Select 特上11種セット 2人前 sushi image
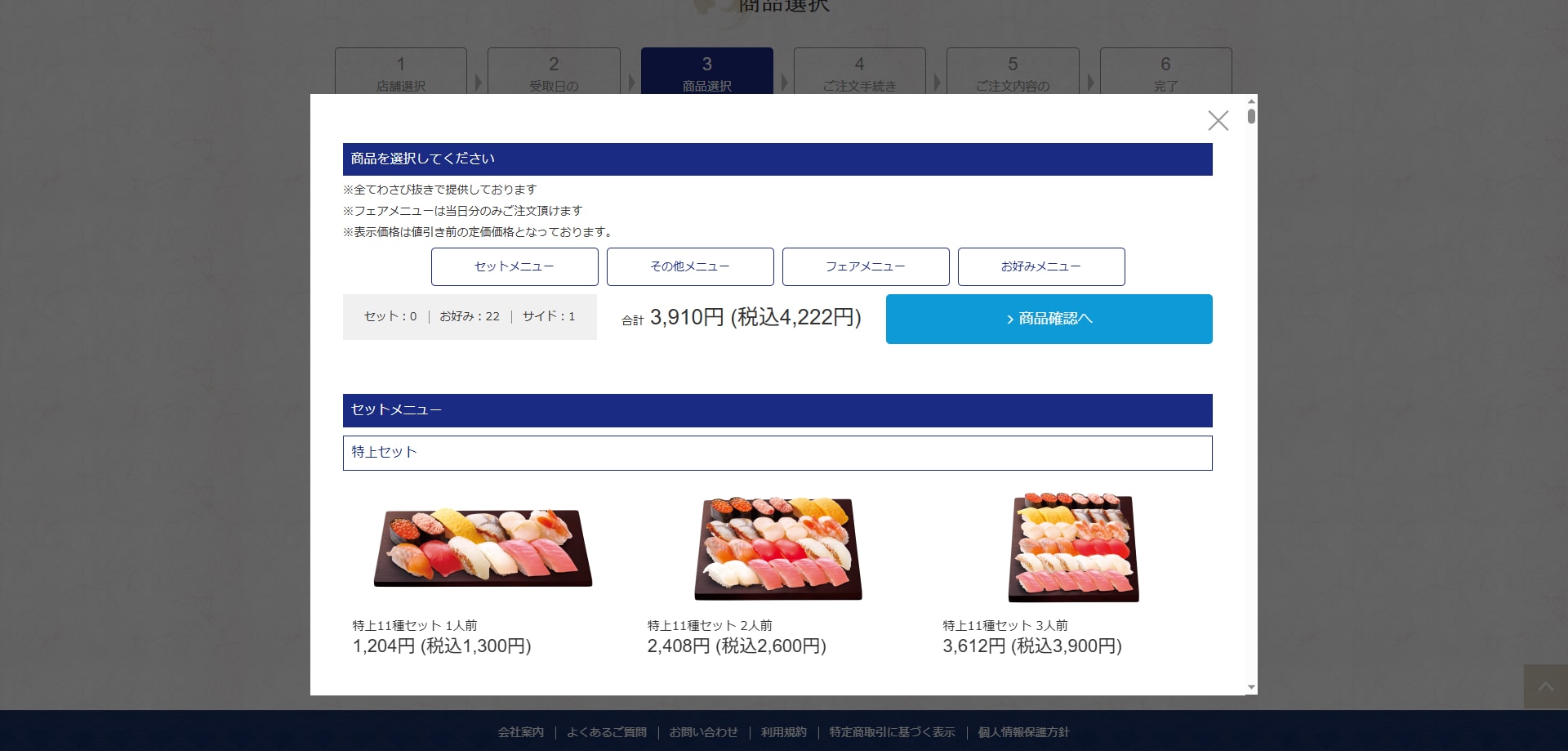This screenshot has width=1568, height=751. coord(777,548)
